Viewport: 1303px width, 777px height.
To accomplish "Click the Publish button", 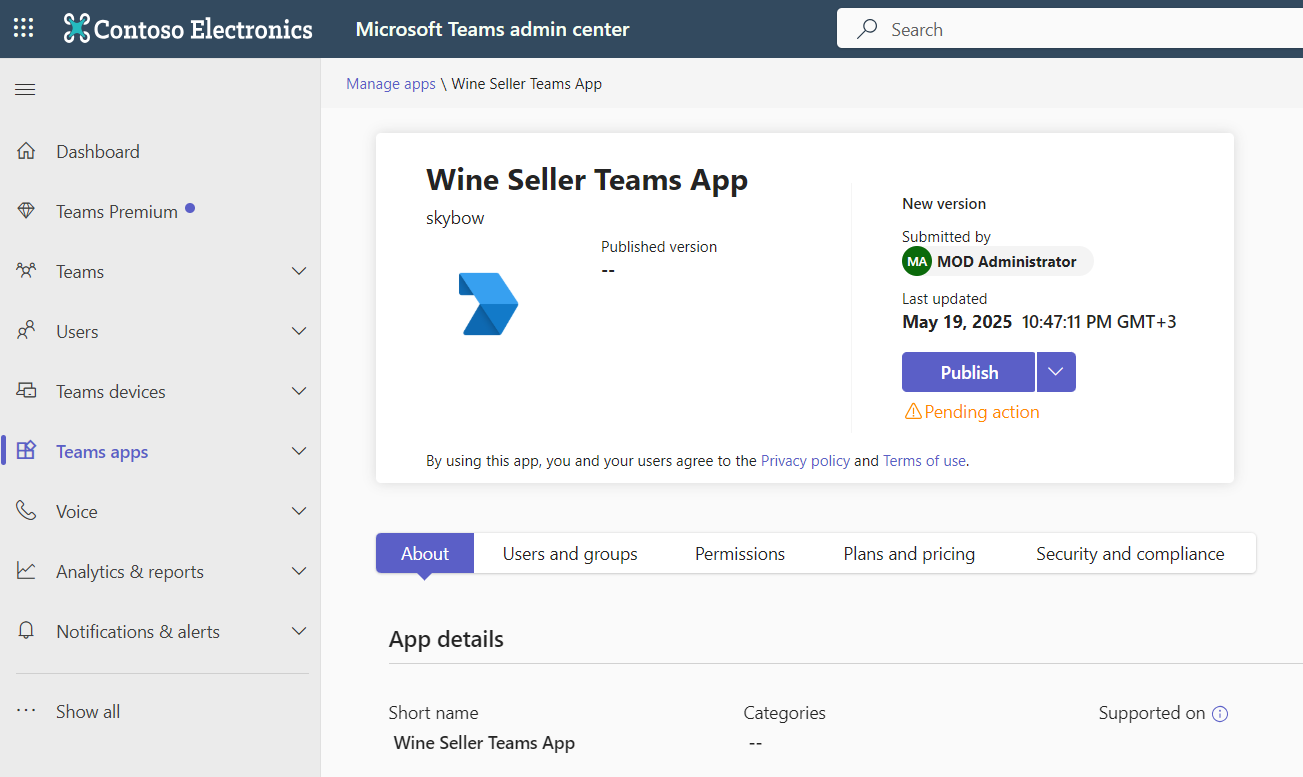I will click(968, 372).
